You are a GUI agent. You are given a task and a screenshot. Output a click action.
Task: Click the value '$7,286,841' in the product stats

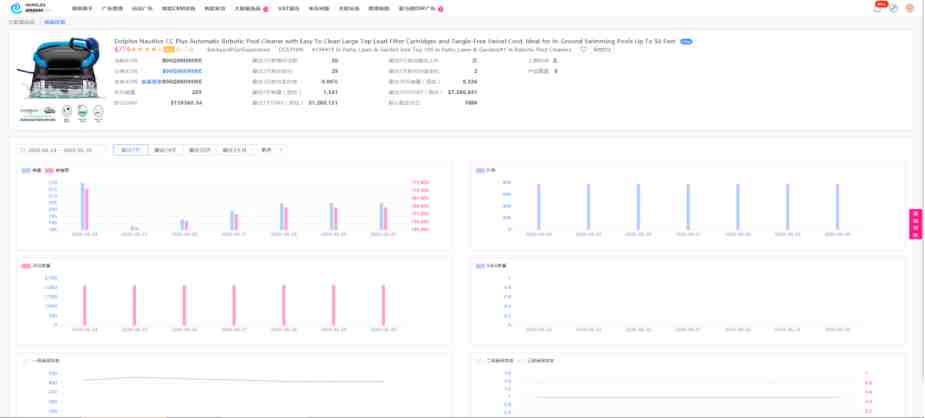coord(462,92)
